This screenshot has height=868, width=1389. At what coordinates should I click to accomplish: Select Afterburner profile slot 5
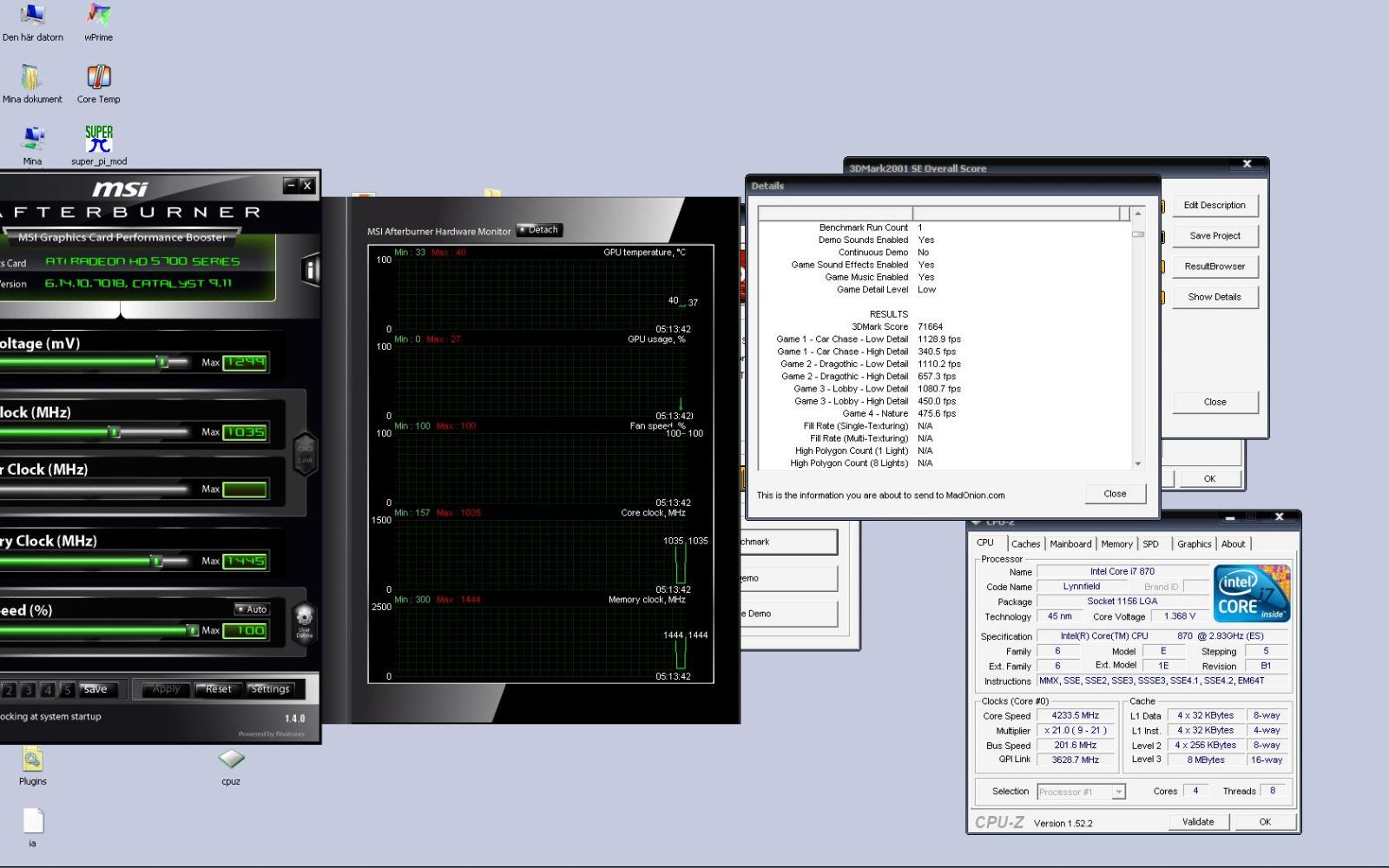(67, 690)
